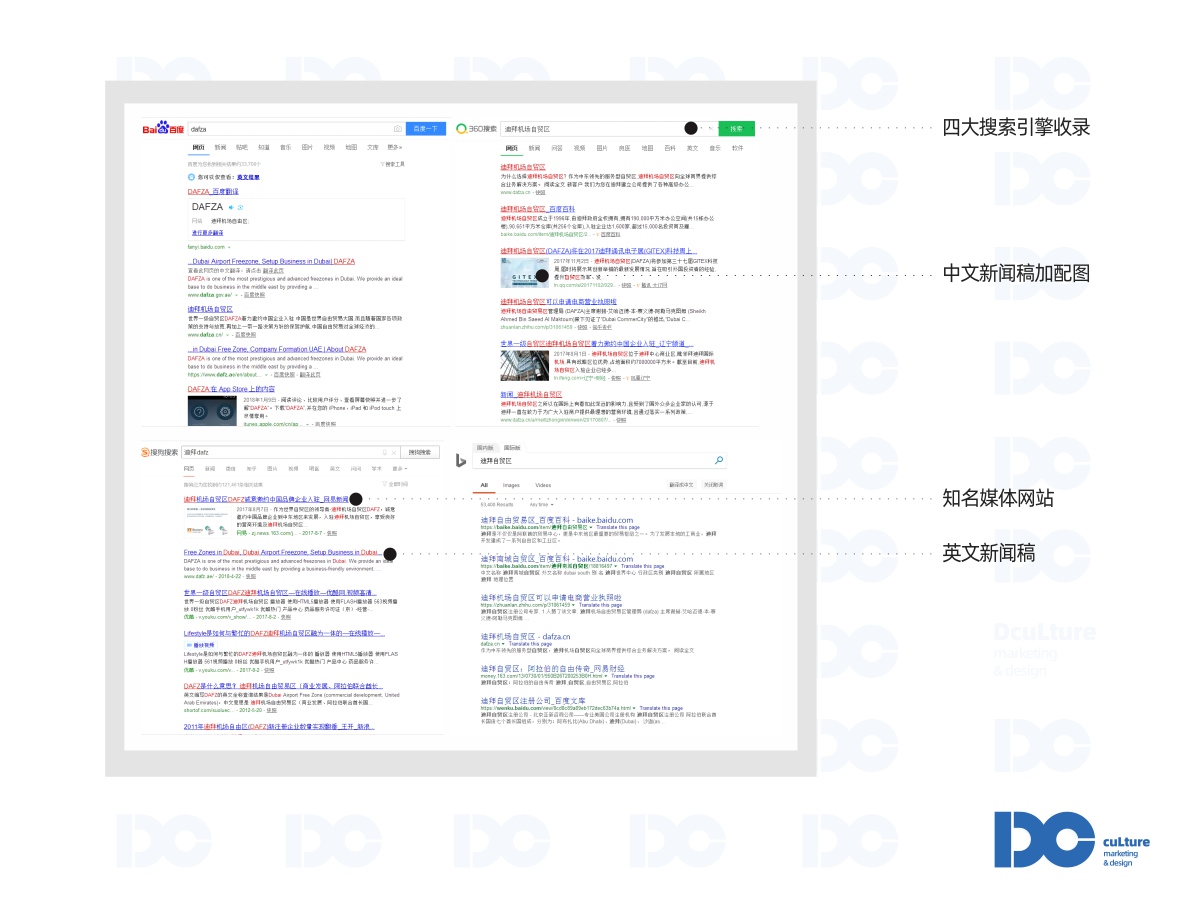Select Bing All tab
Screen dimensions: 1200x898
coord(484,485)
